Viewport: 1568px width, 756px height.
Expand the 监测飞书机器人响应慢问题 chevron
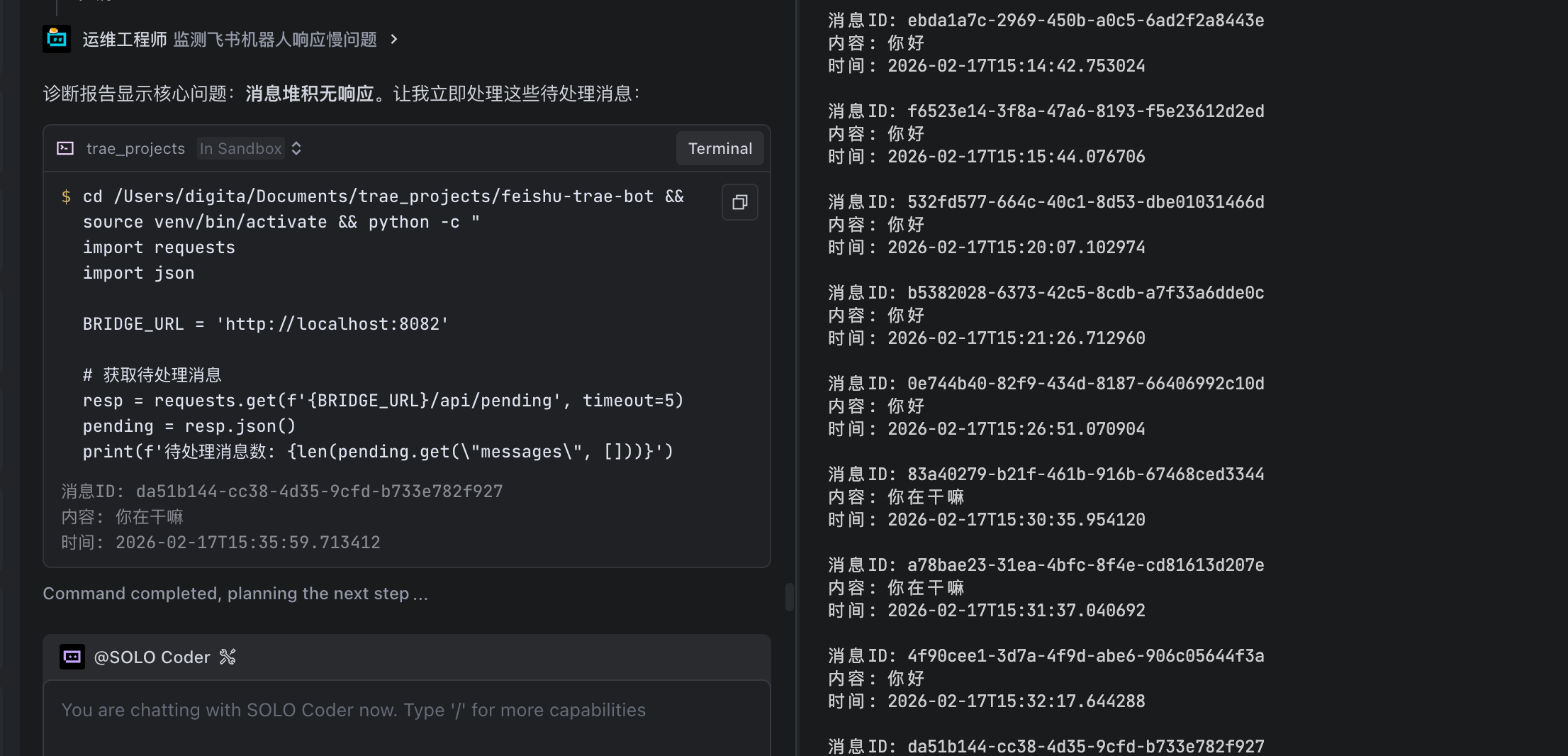coord(394,40)
